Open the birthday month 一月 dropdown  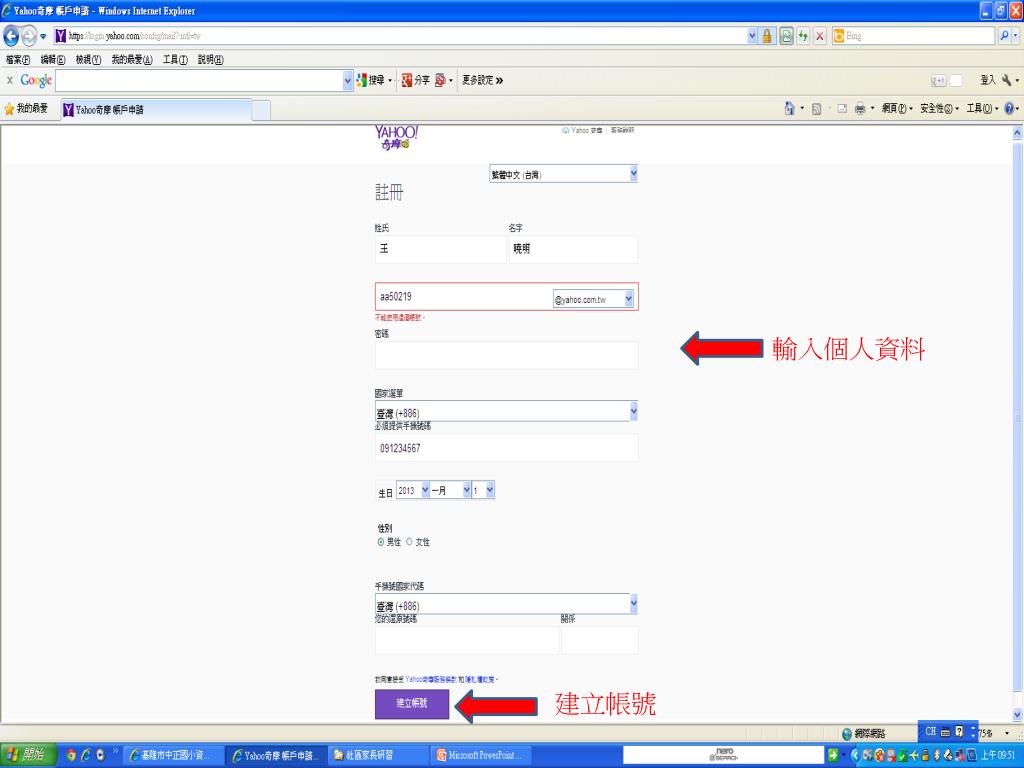tap(450, 490)
